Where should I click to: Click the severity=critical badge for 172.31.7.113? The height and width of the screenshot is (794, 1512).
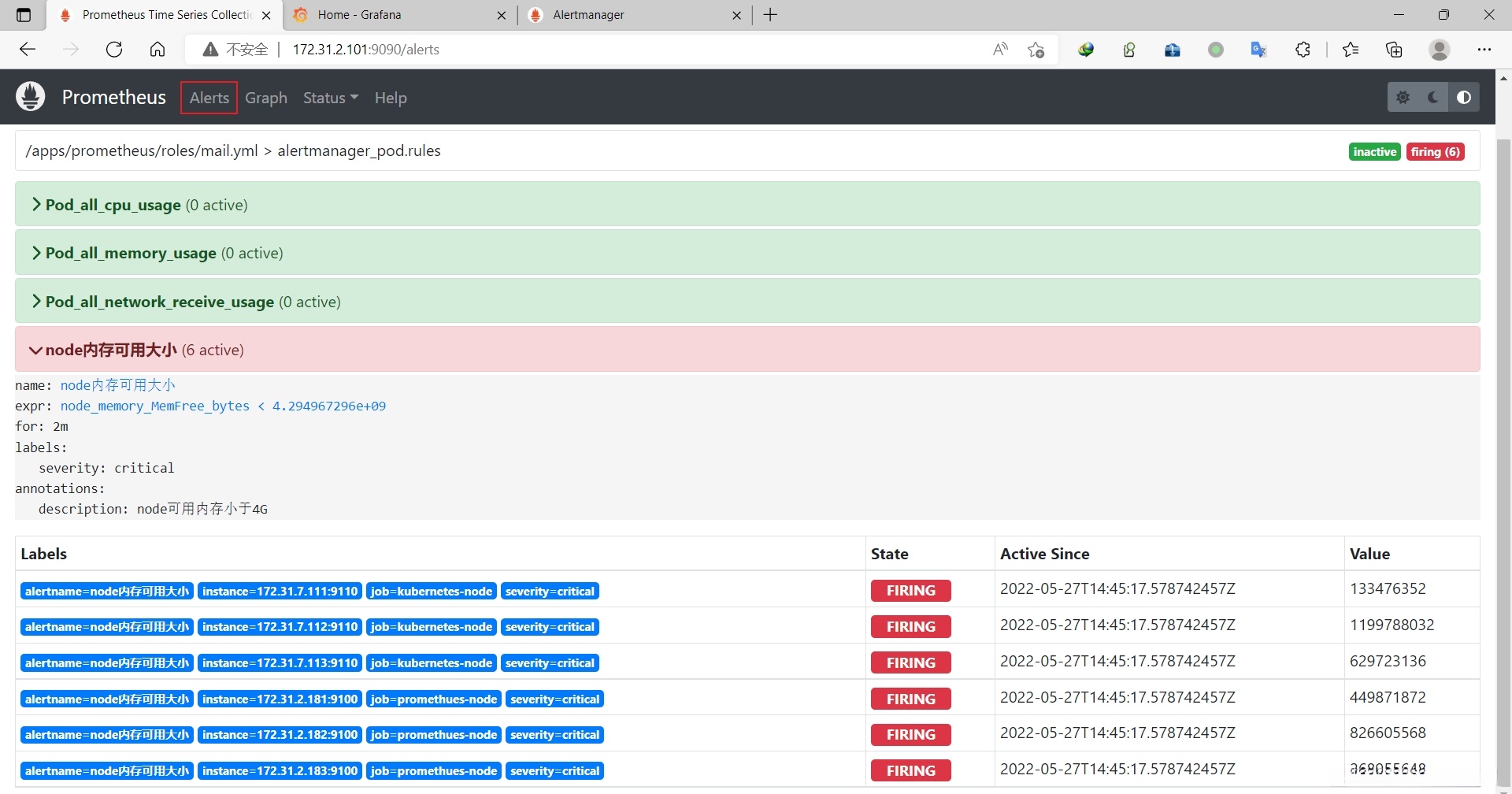(550, 663)
